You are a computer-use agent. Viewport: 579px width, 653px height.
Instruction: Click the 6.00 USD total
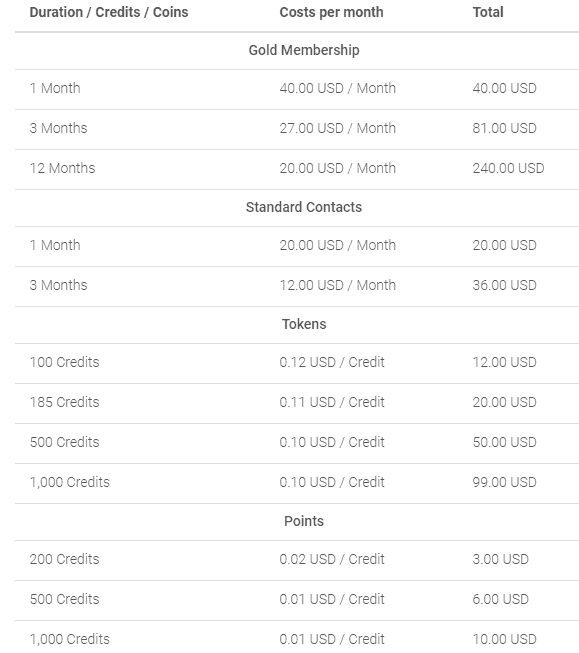tap(500, 599)
